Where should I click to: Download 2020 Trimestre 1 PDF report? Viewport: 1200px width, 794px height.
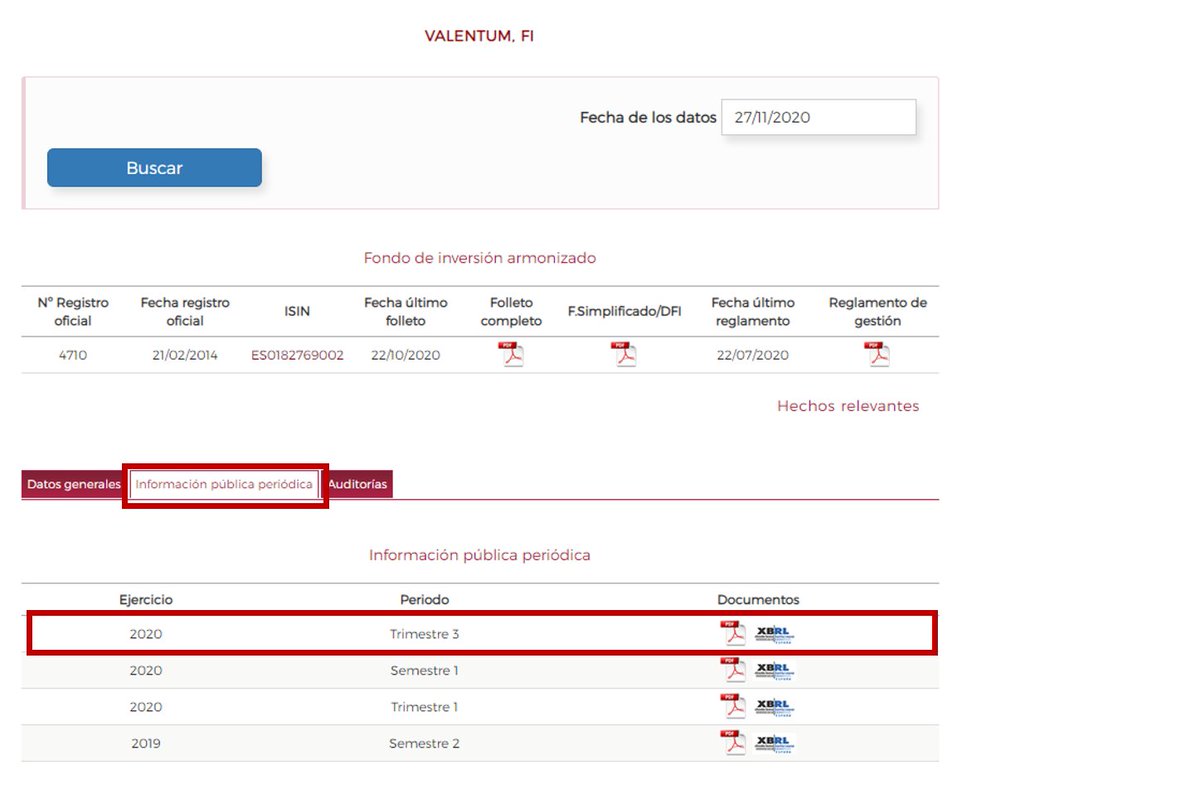click(x=733, y=706)
